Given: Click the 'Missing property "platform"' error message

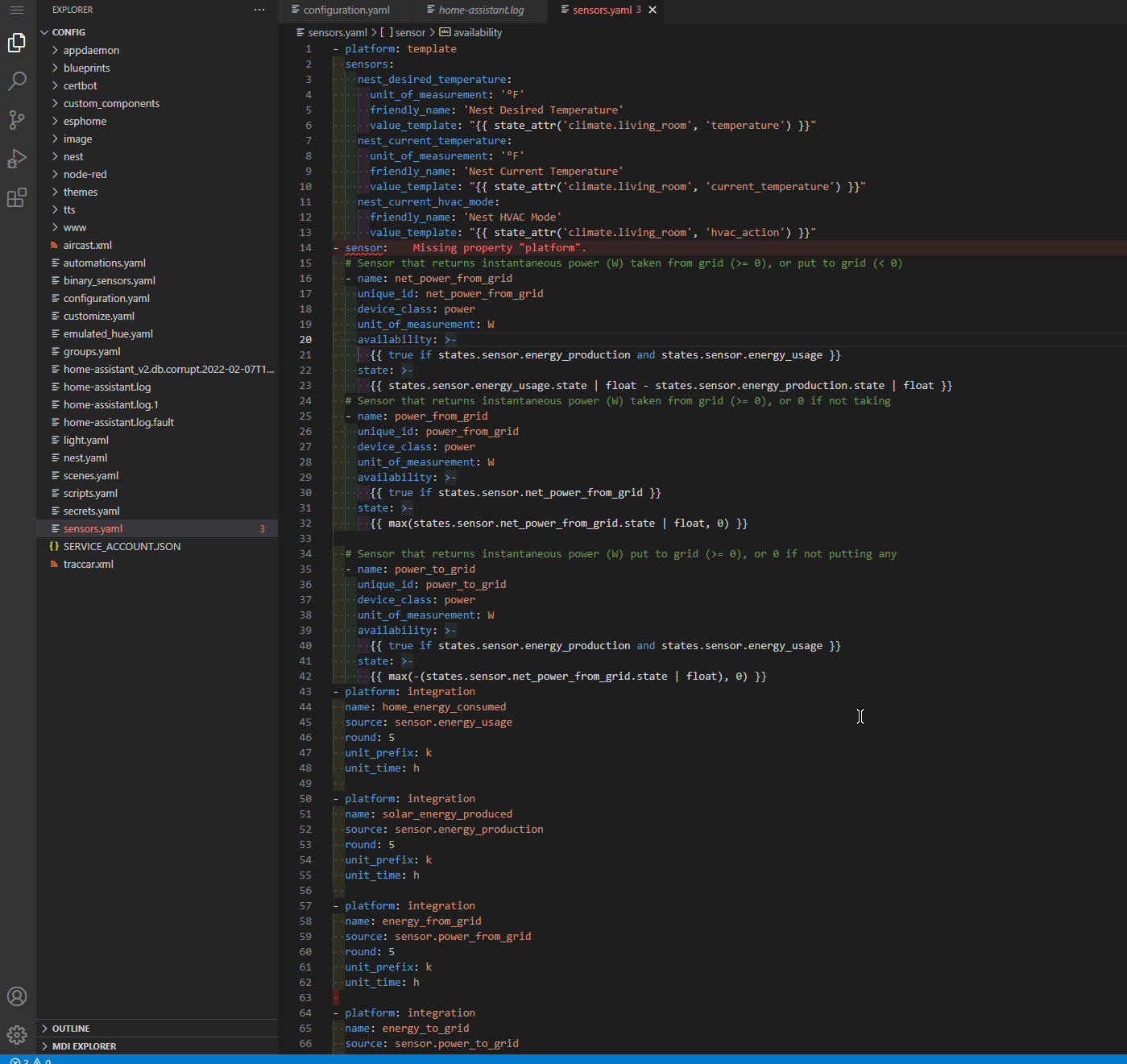Looking at the screenshot, I should coord(499,248).
